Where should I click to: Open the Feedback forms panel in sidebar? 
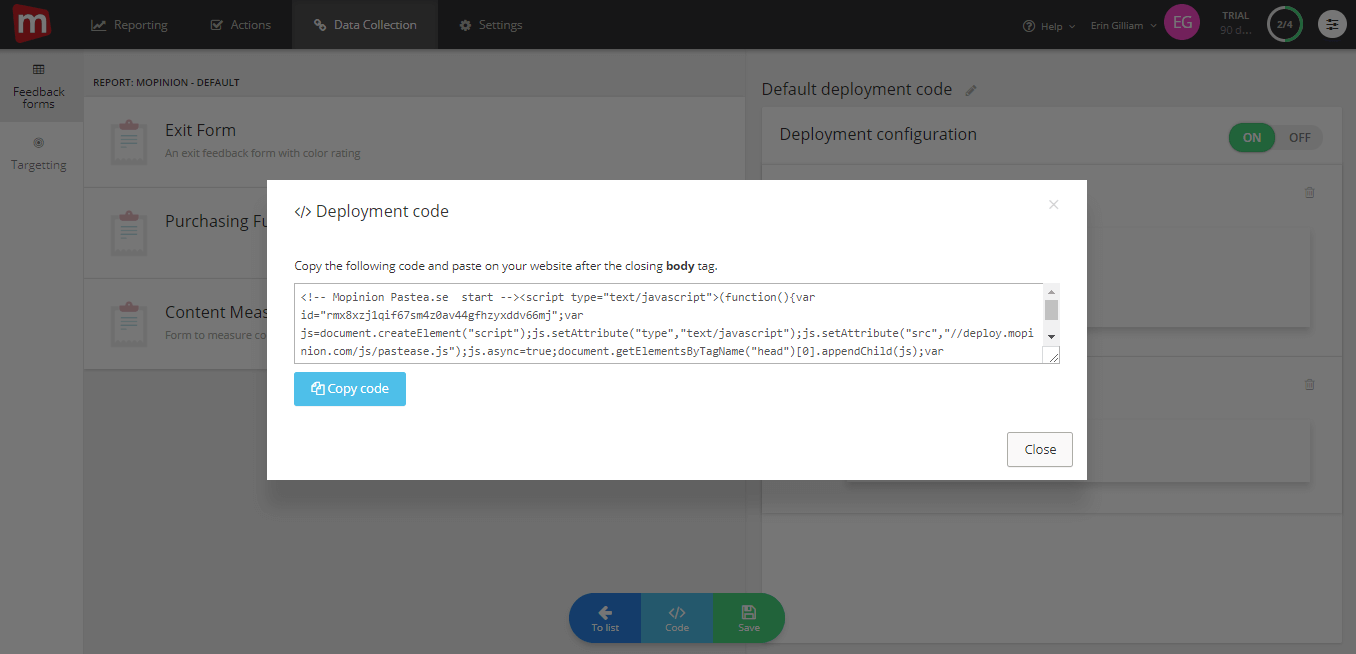pos(38,87)
